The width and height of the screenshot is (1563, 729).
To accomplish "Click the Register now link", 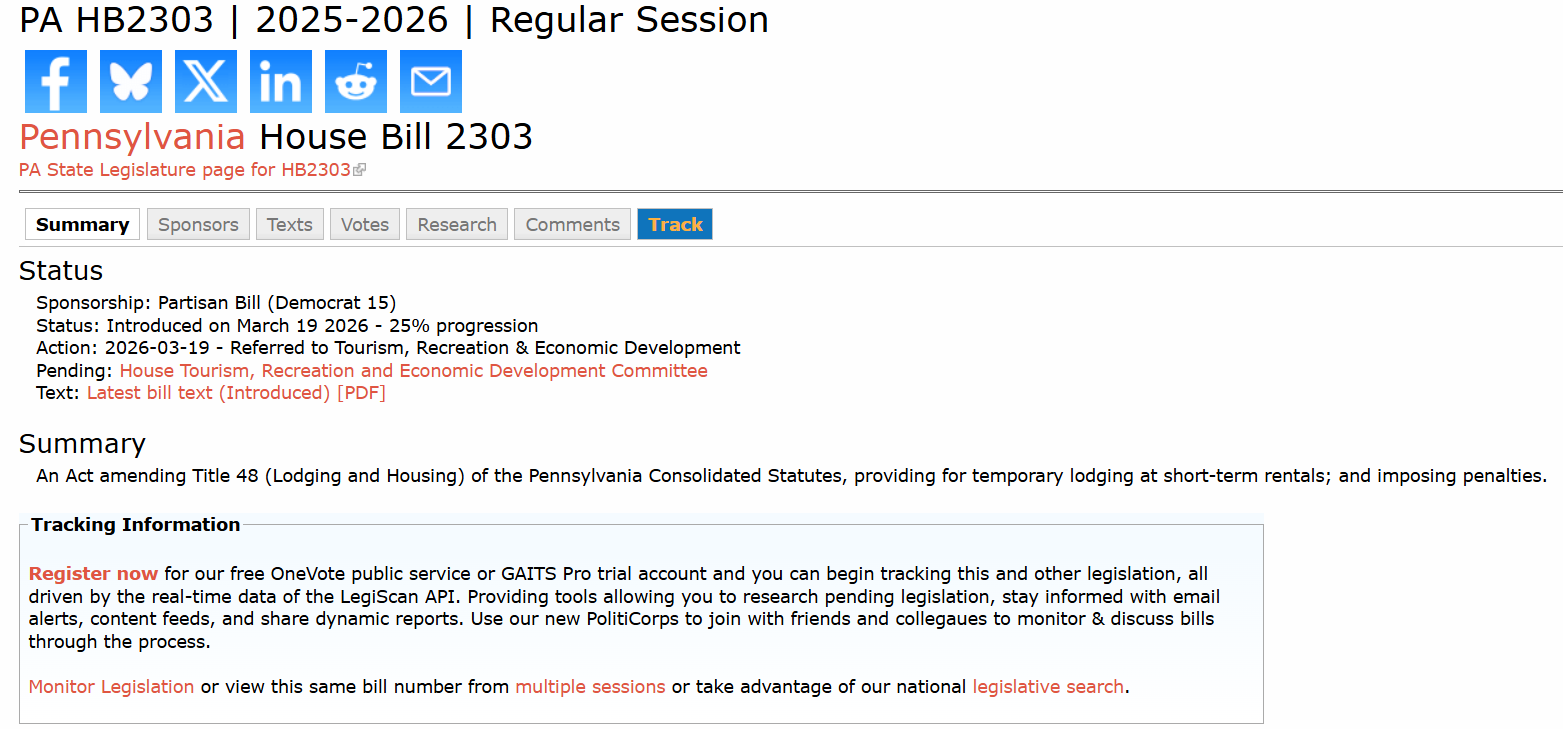I will (93, 574).
